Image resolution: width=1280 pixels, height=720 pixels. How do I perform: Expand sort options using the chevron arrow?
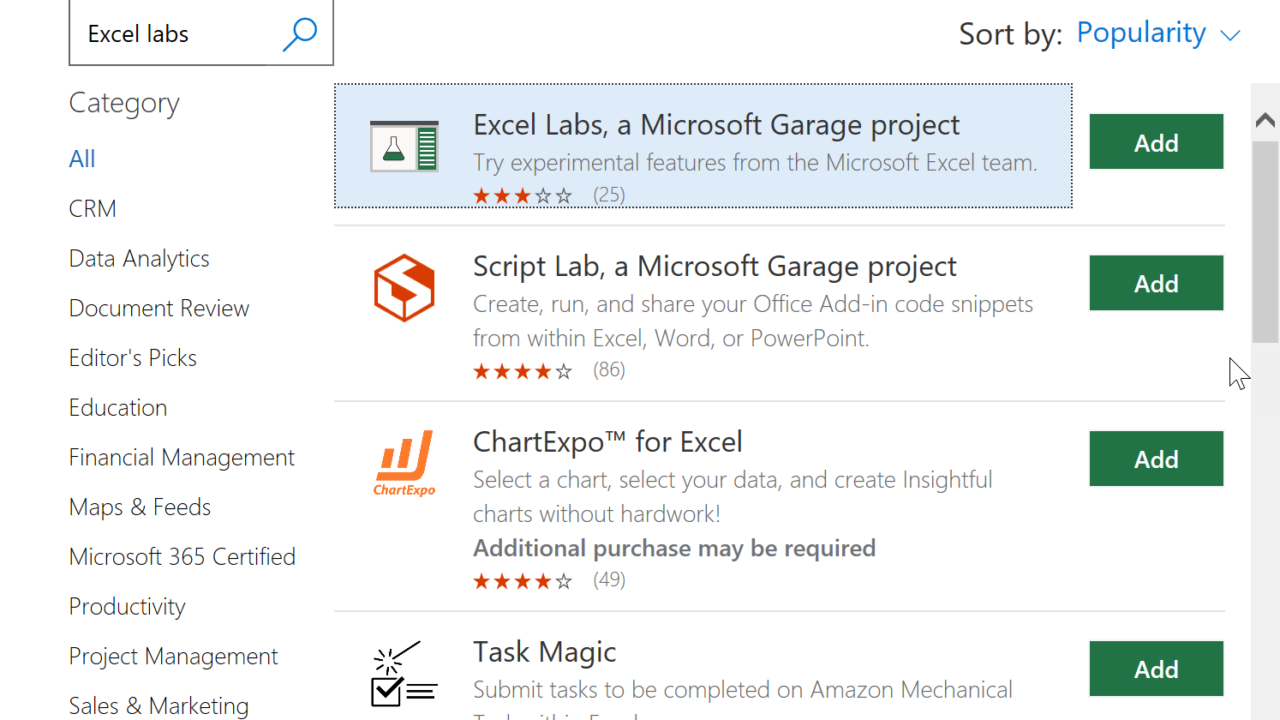(1230, 36)
